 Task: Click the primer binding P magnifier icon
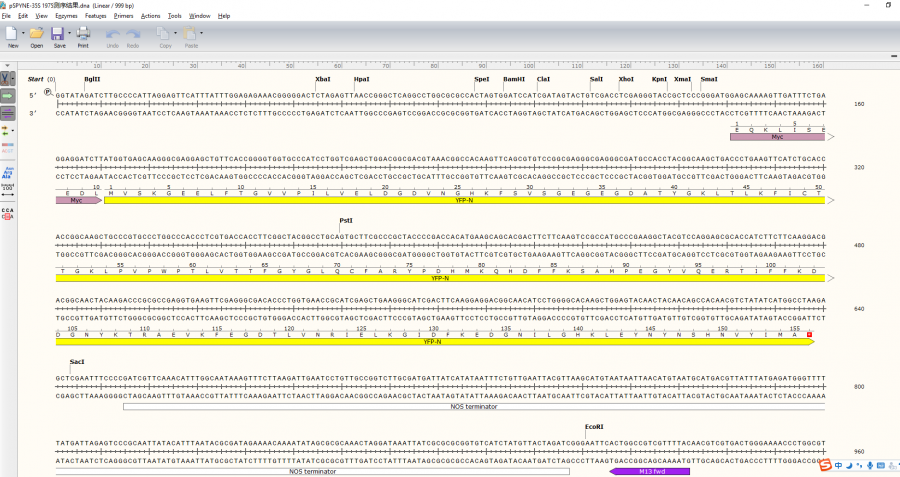click(x=49, y=92)
